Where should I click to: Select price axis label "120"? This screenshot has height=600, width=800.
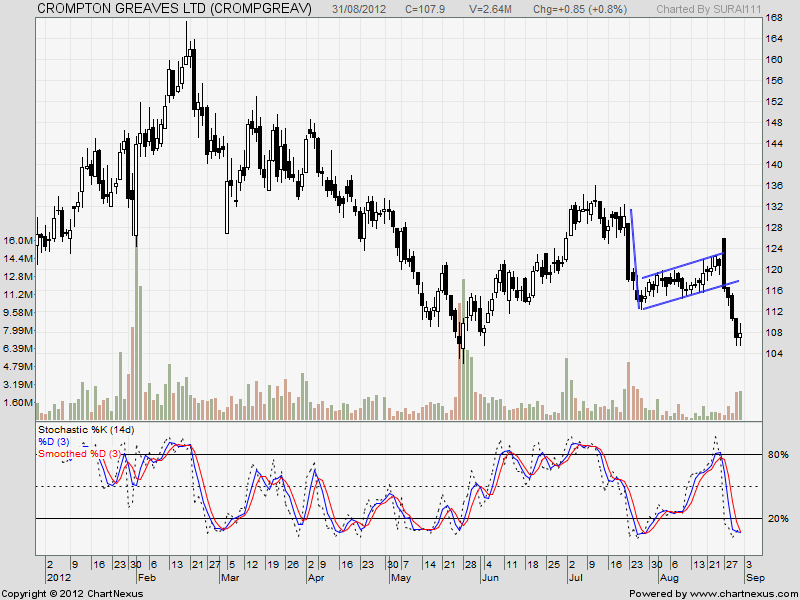(x=774, y=270)
